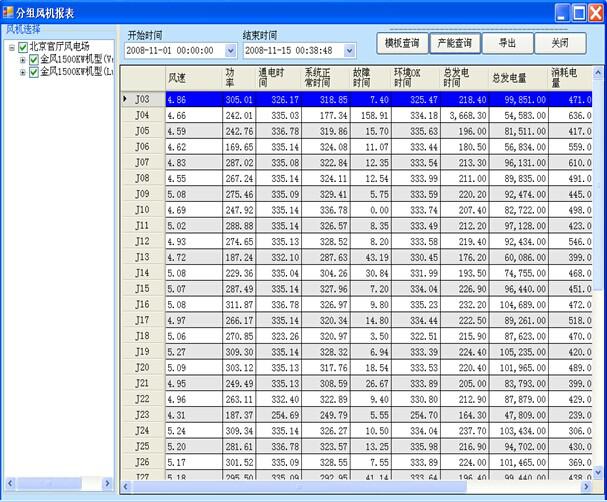Click the 总发电时间 column header

click(465, 78)
